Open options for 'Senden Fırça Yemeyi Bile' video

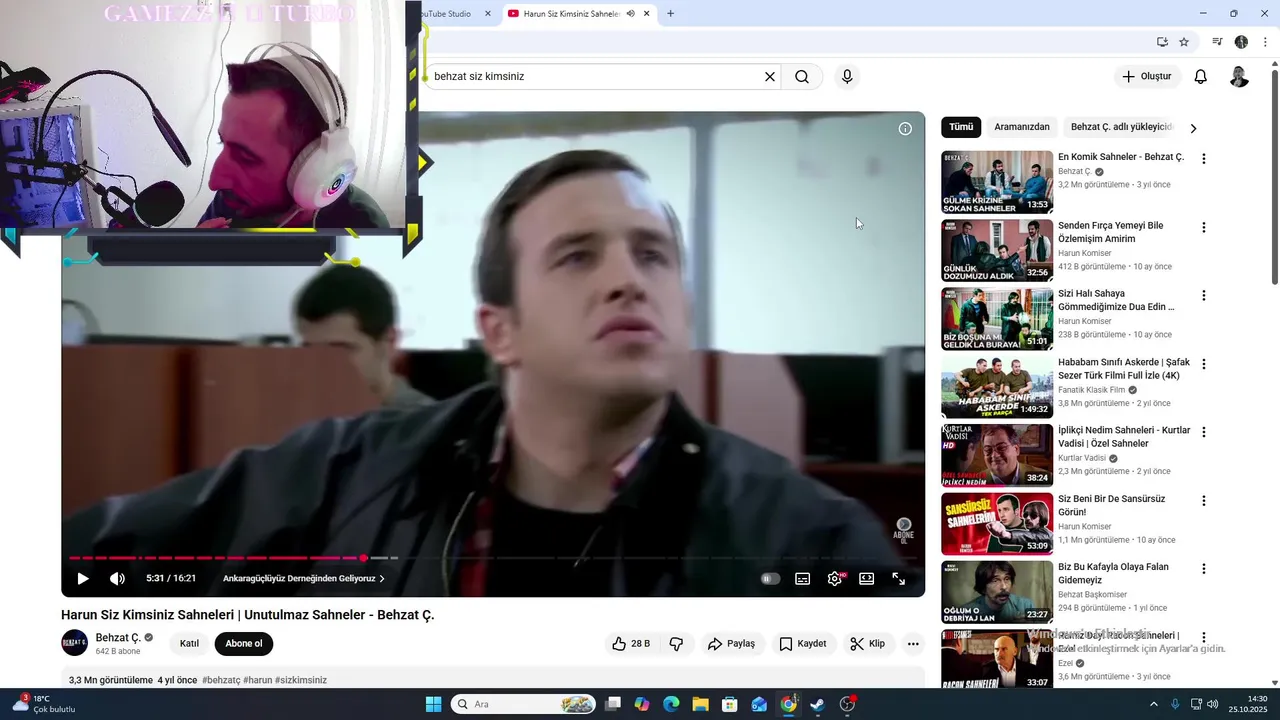[x=1204, y=227]
